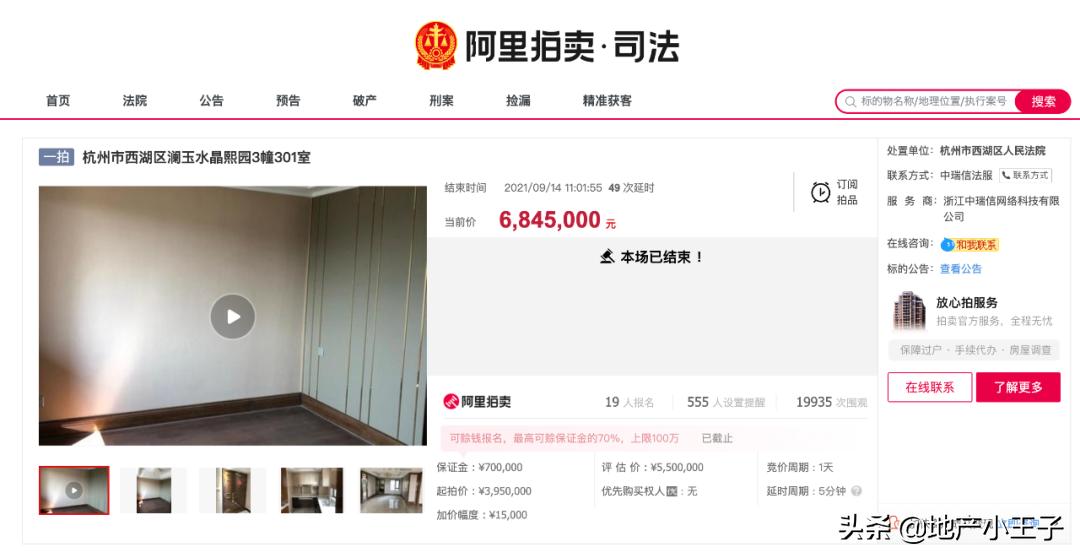The width and height of the screenshot is (1080, 558).
Task: Open the 法院 navigation tab
Action: (x=135, y=101)
